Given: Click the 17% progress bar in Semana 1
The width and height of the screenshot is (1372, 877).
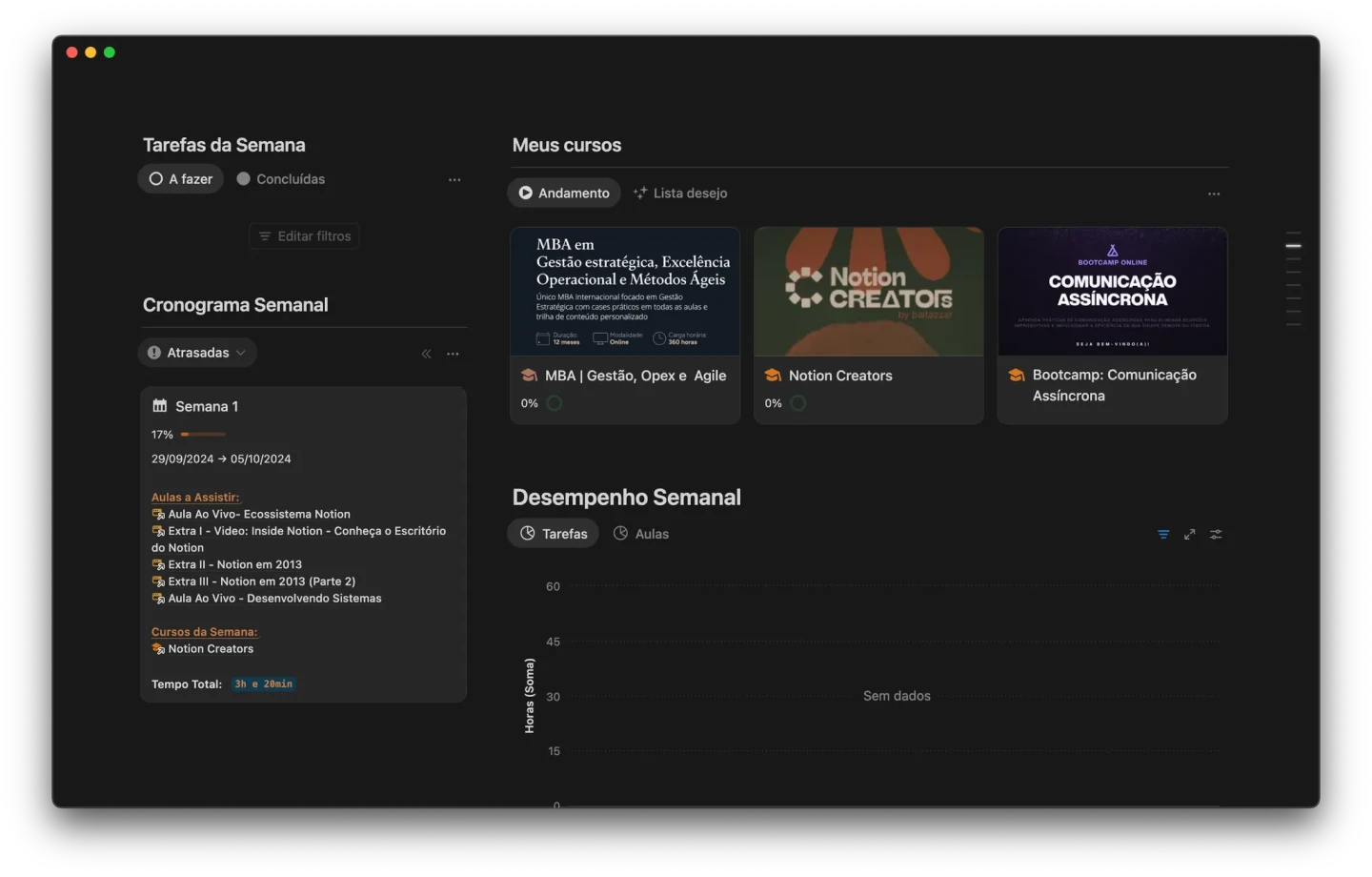Looking at the screenshot, I should click(203, 435).
